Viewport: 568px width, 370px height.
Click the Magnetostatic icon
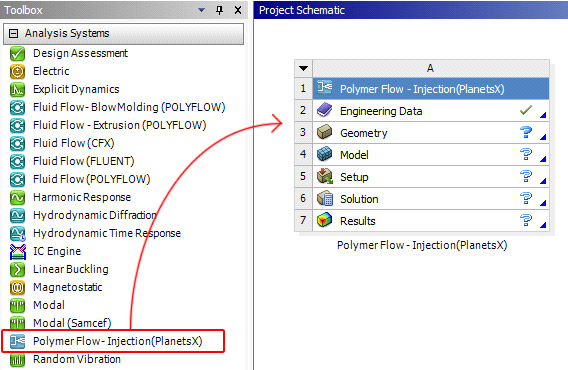click(17, 287)
